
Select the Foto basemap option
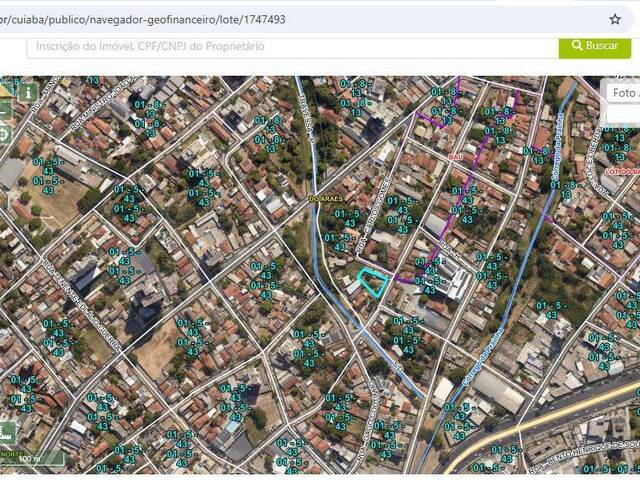tap(622, 93)
